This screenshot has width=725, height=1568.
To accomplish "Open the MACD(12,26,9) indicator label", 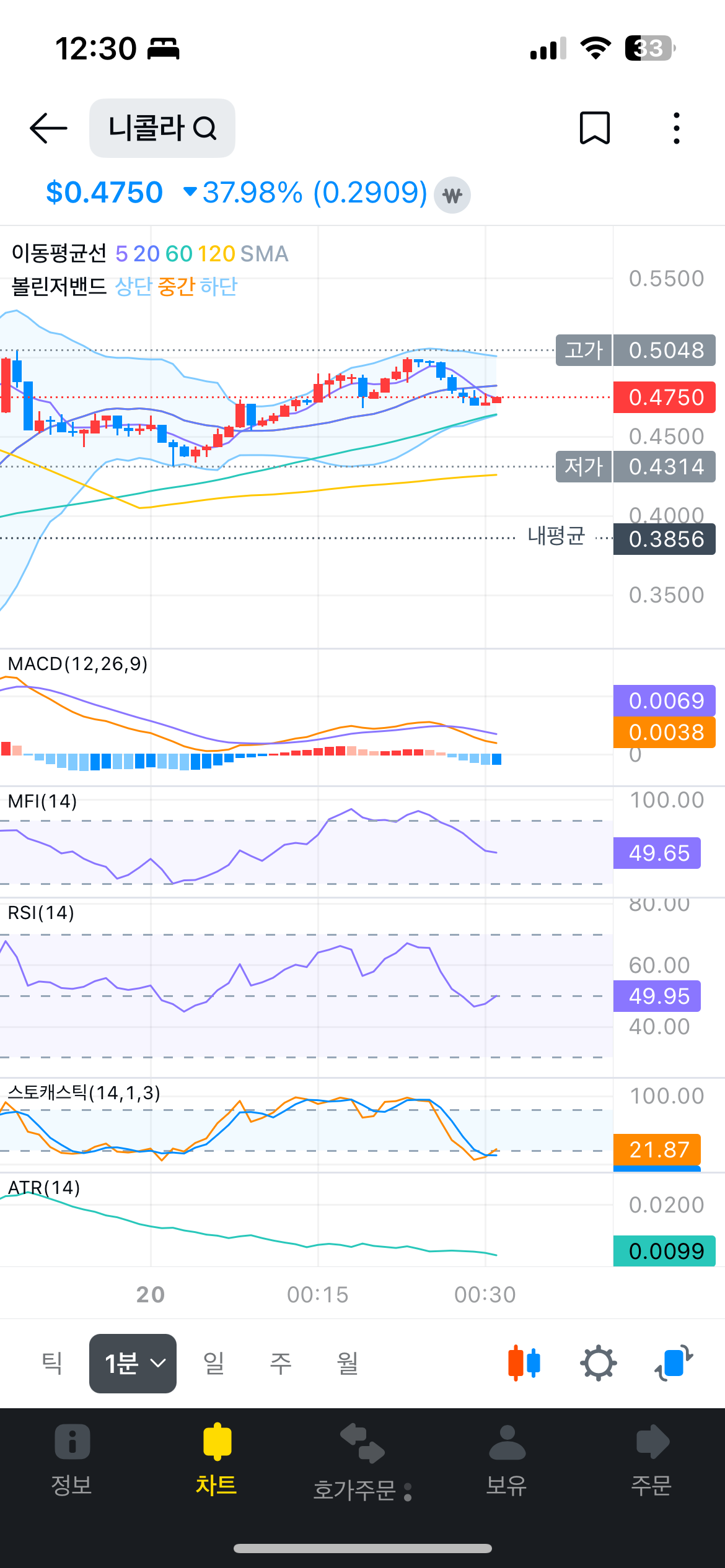I will 78,664.
